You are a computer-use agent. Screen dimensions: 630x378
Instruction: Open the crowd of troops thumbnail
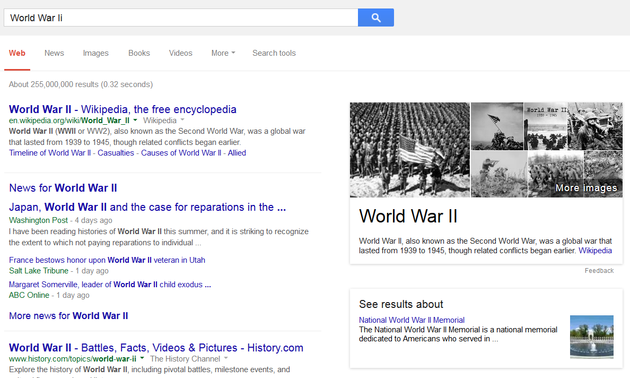click(555, 174)
